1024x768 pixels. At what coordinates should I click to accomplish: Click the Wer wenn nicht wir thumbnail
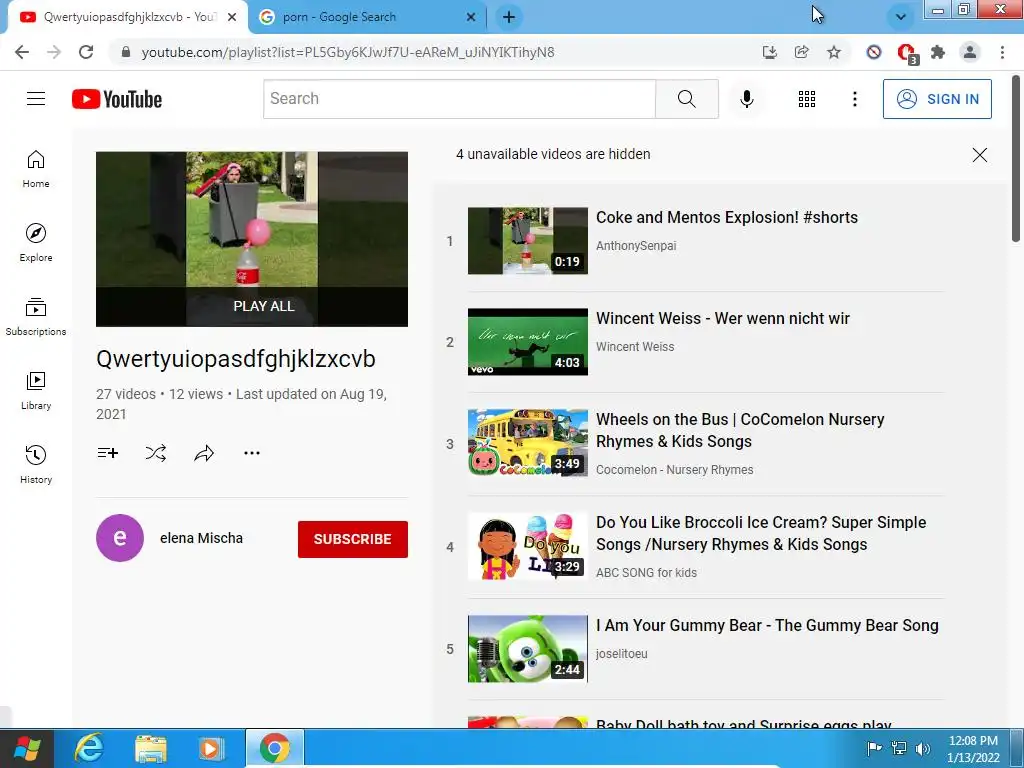pos(528,342)
